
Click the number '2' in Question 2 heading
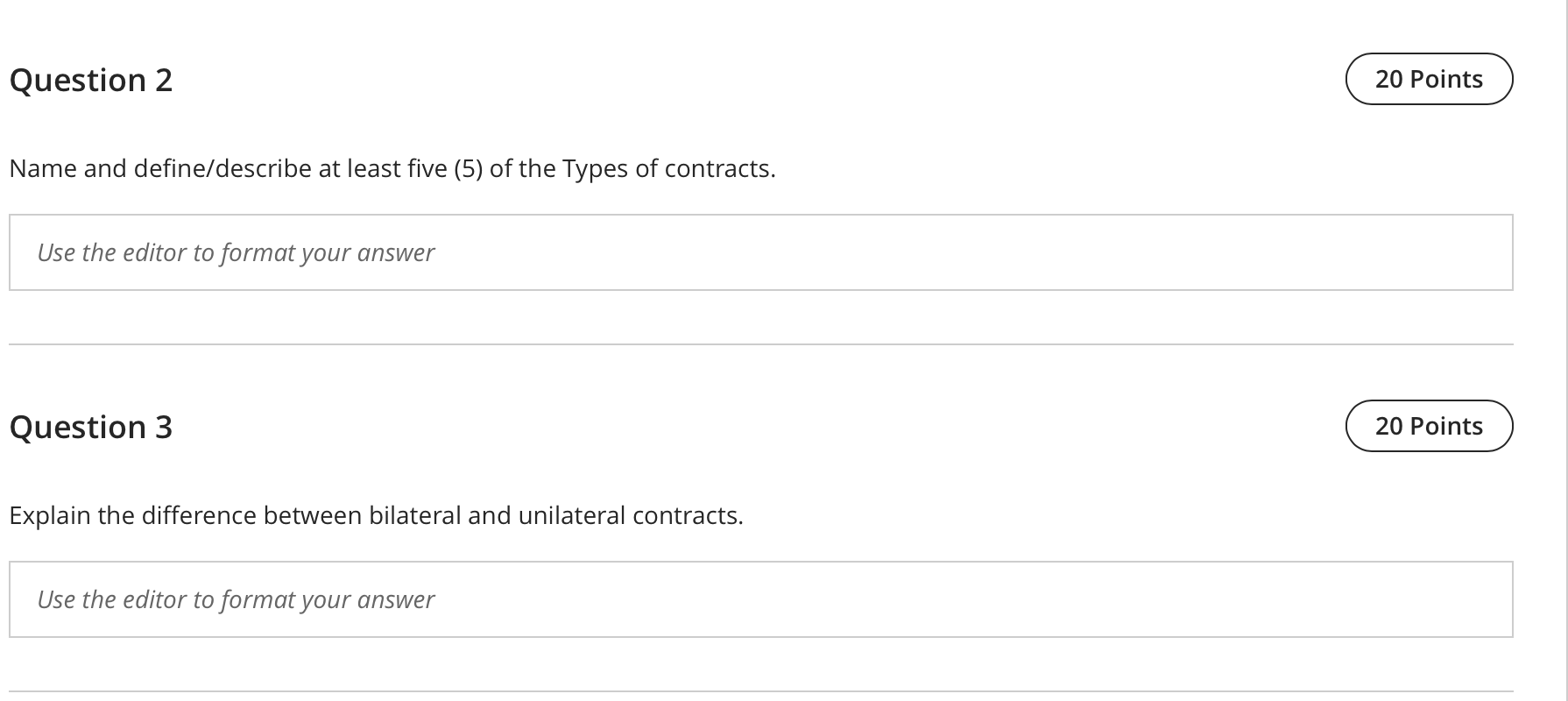click(x=164, y=80)
